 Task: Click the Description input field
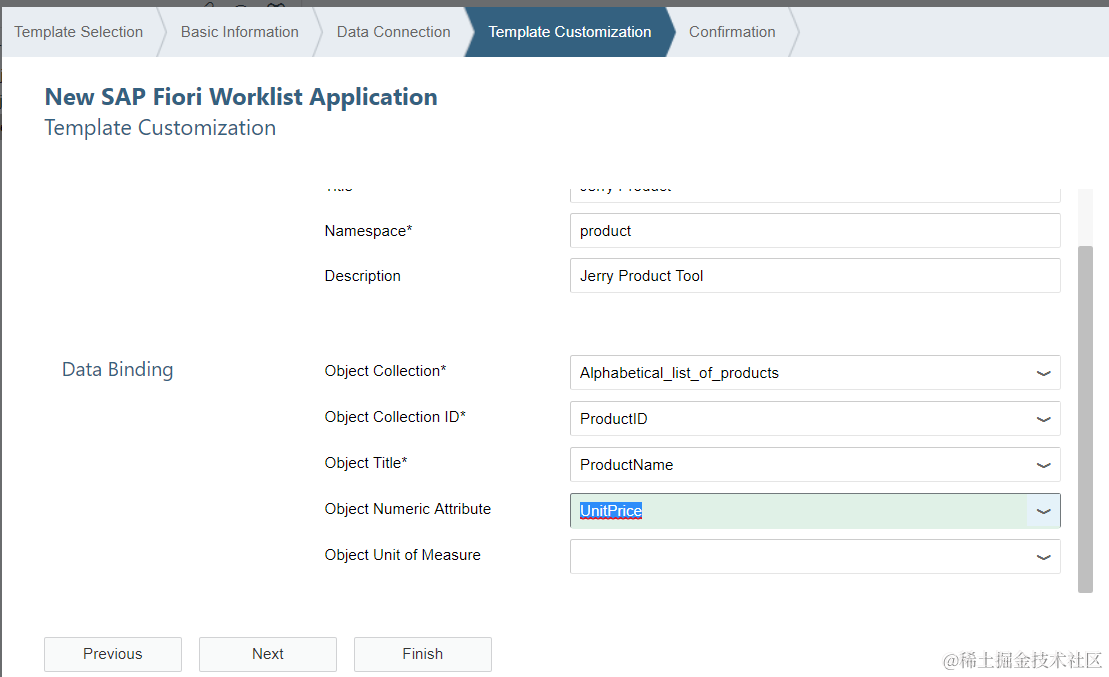coord(815,276)
